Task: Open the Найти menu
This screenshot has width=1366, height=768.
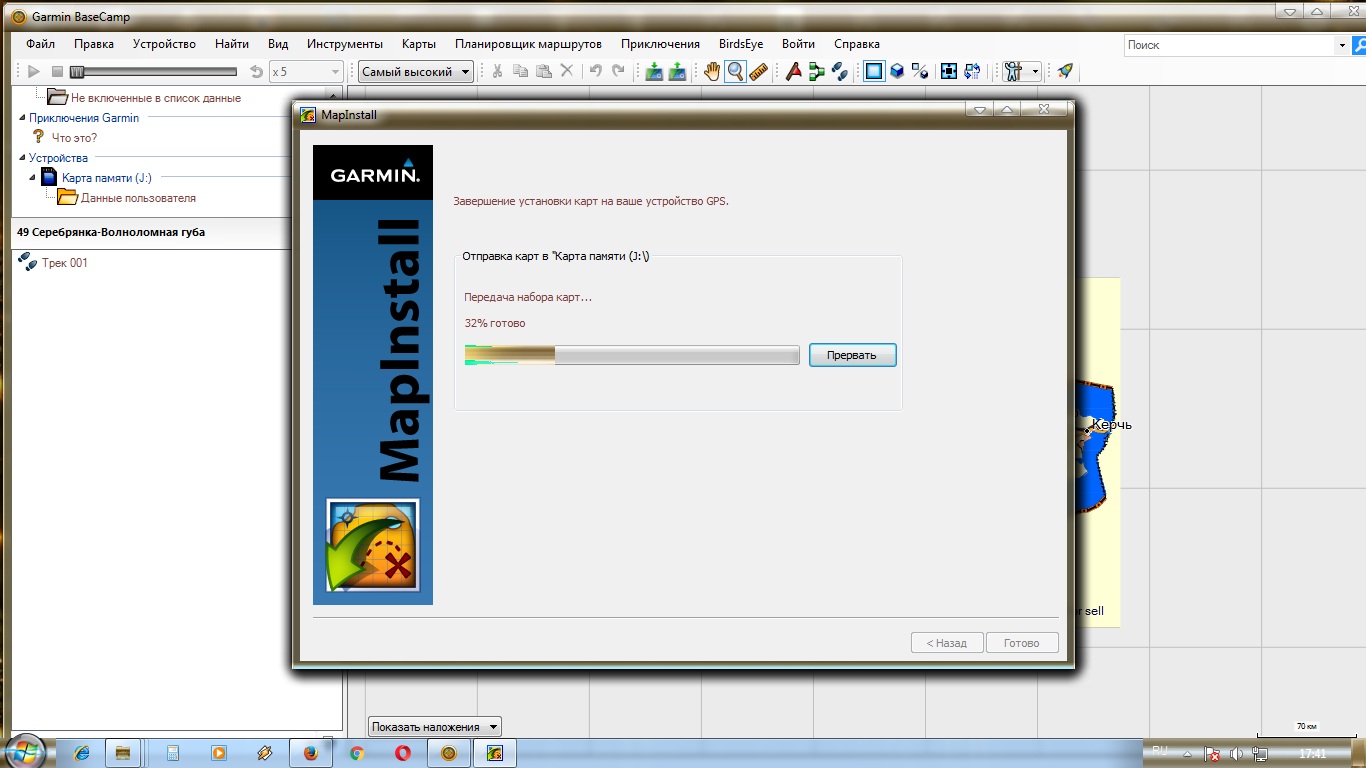Action: pos(232,44)
